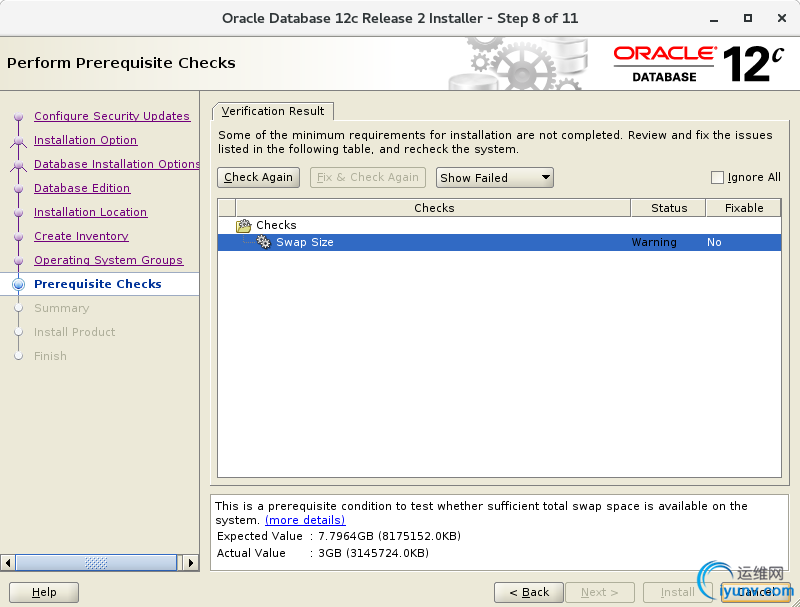Maximize the installer window
Viewport: 800px width, 607px height.
pyautogui.click(x=747, y=18)
